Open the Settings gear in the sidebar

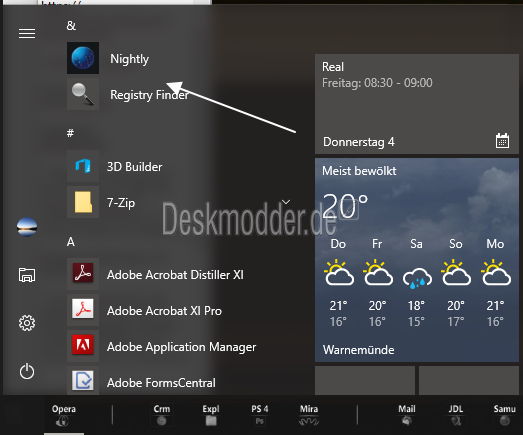27,323
